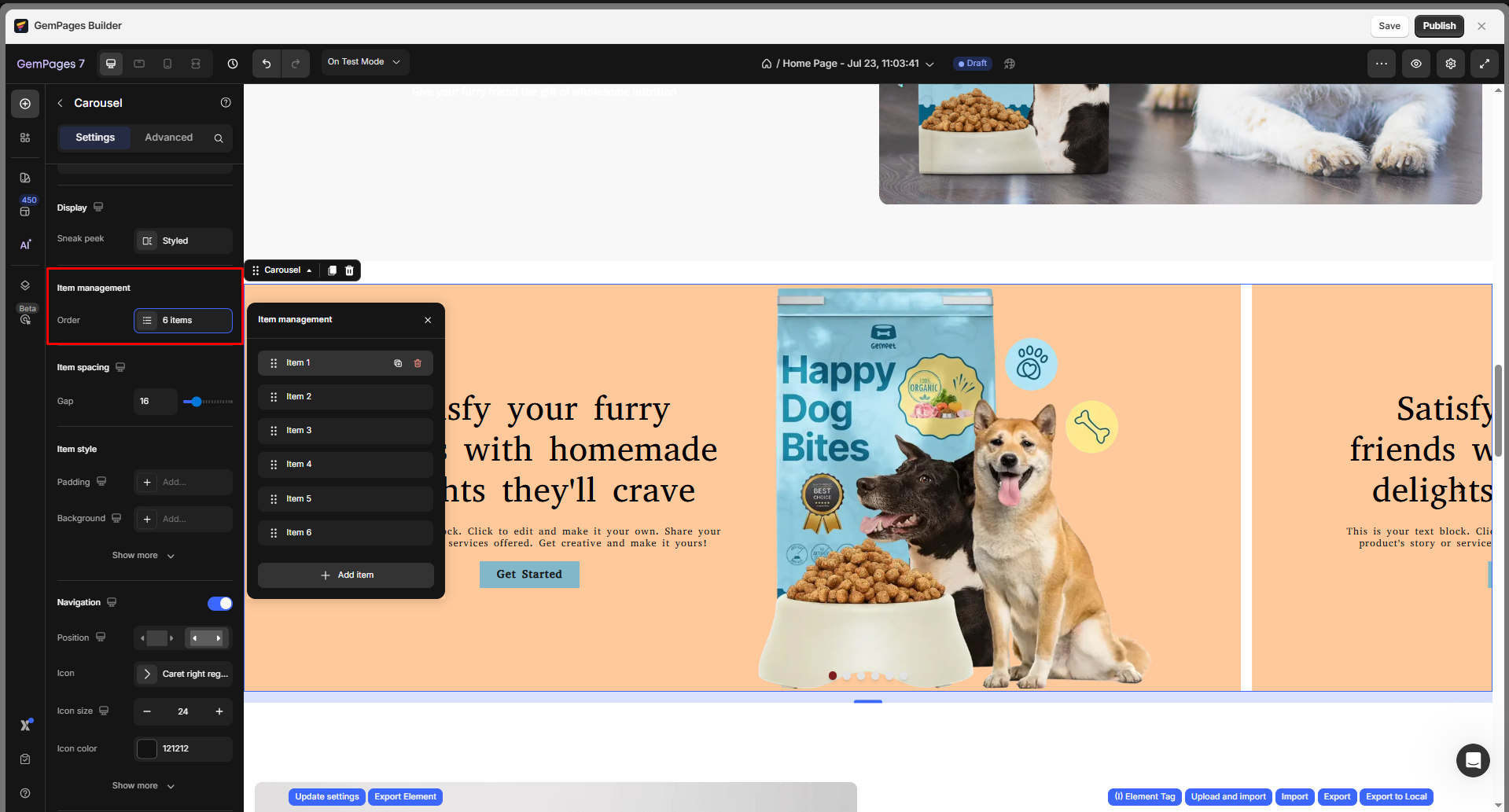Select Item 4 in item management
1509x812 pixels.
(345, 465)
